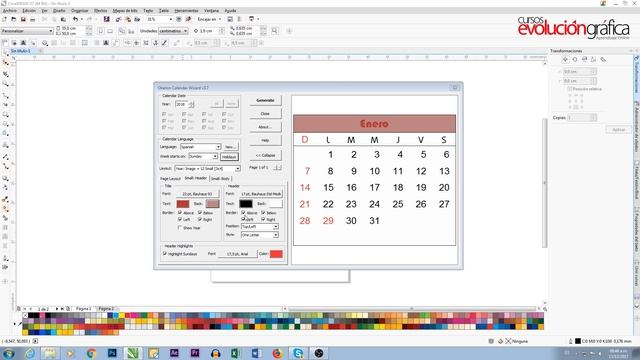Open Firefox from the taskbar
The width and height of the screenshot is (640, 360).
(x=278, y=353)
